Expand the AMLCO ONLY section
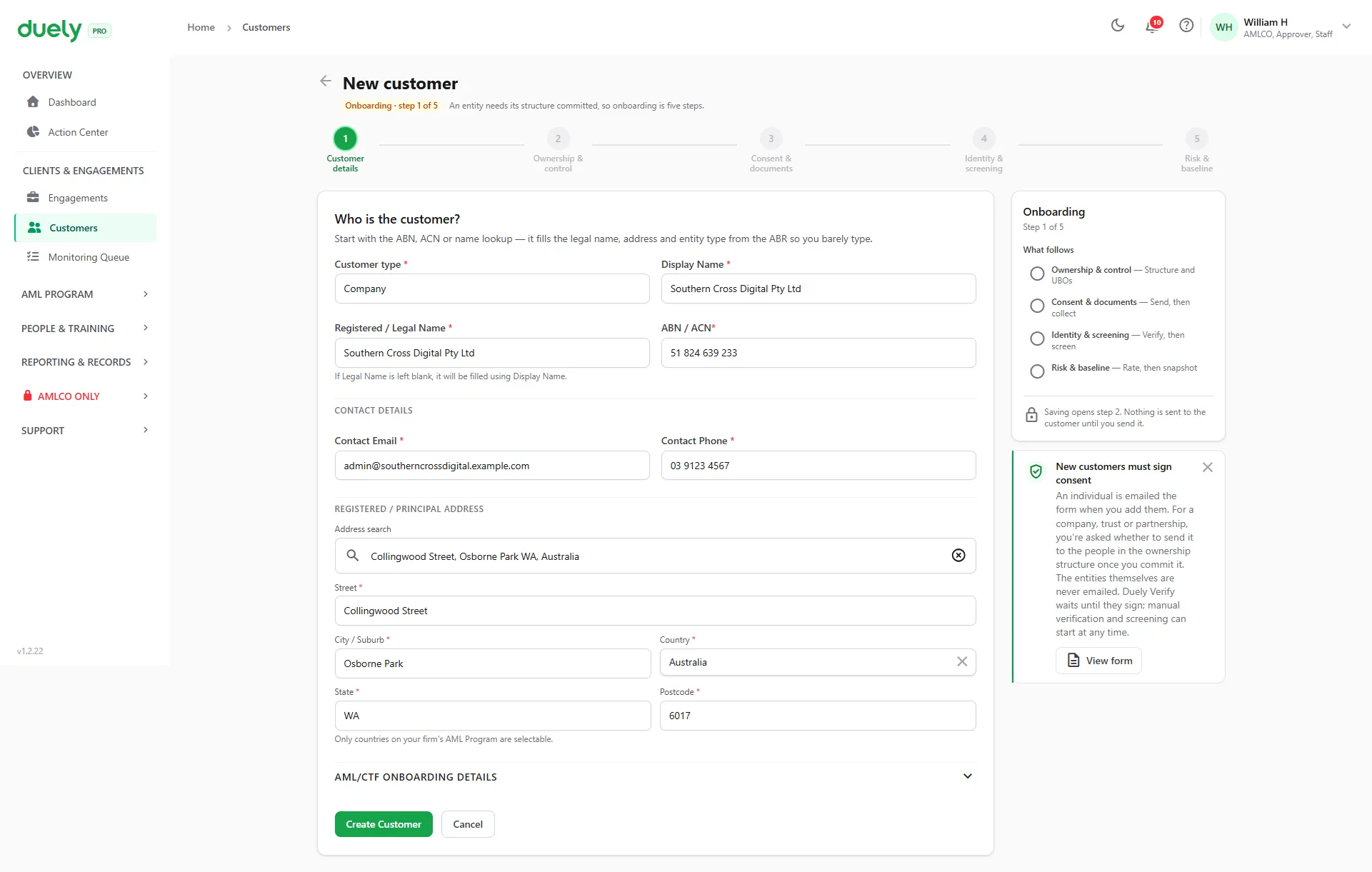The width and height of the screenshot is (1372, 872). 86,396
